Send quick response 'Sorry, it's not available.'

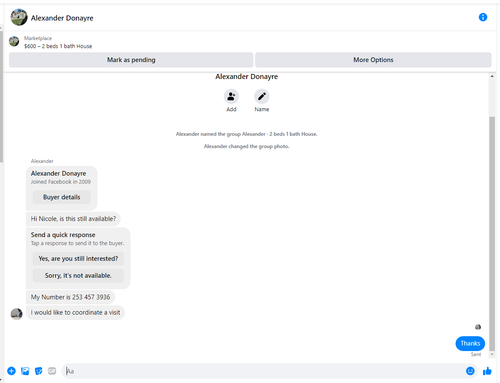click(78, 276)
